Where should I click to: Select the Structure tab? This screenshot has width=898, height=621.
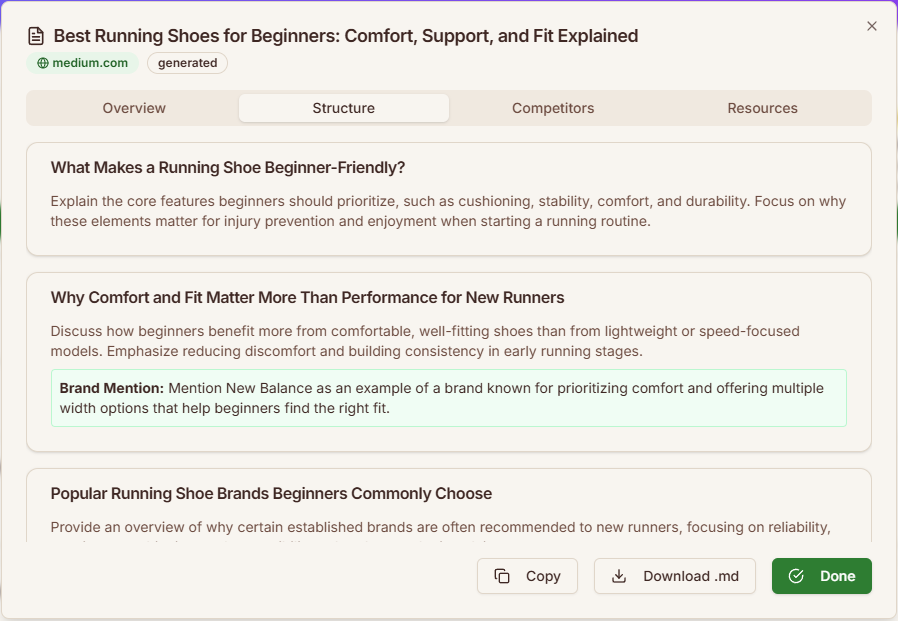[x=343, y=108]
